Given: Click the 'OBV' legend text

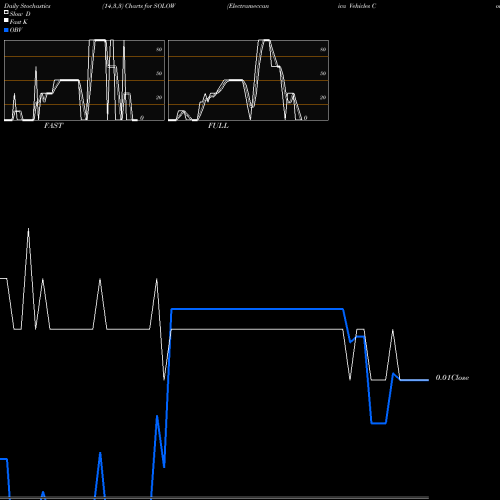Looking at the screenshot, I should click(16, 30).
